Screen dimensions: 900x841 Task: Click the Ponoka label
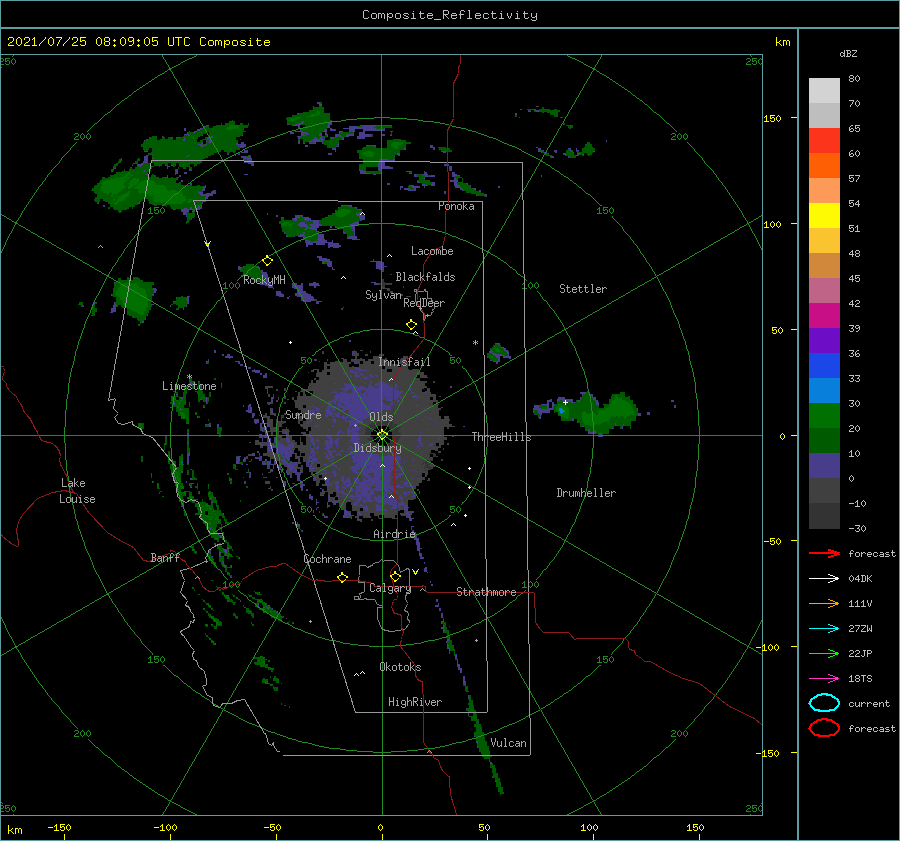pyautogui.click(x=456, y=206)
